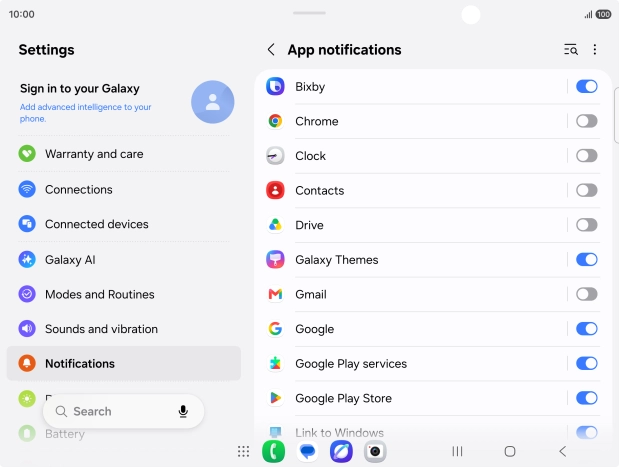Screen dimensions: 619x467
Task: Open Chrome notification details
Action: point(411,121)
